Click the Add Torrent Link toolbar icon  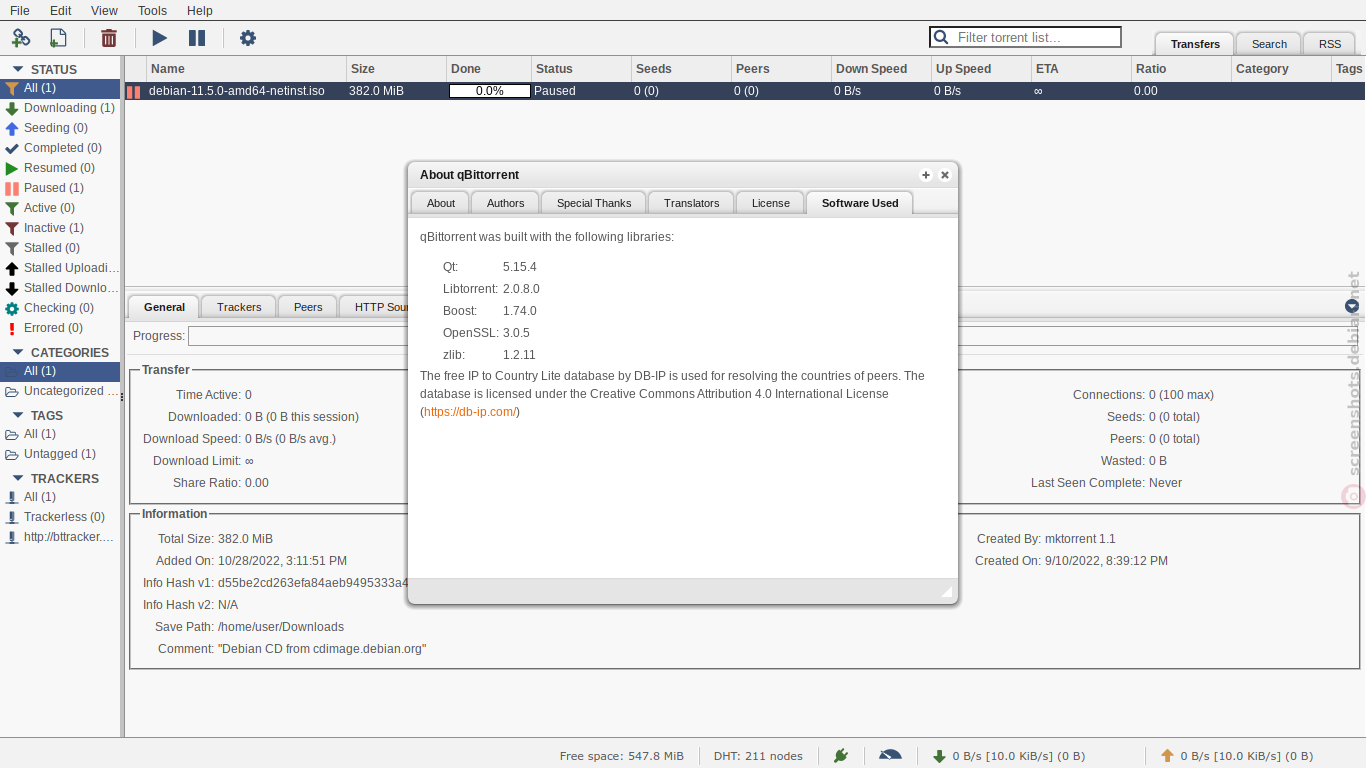[21, 38]
